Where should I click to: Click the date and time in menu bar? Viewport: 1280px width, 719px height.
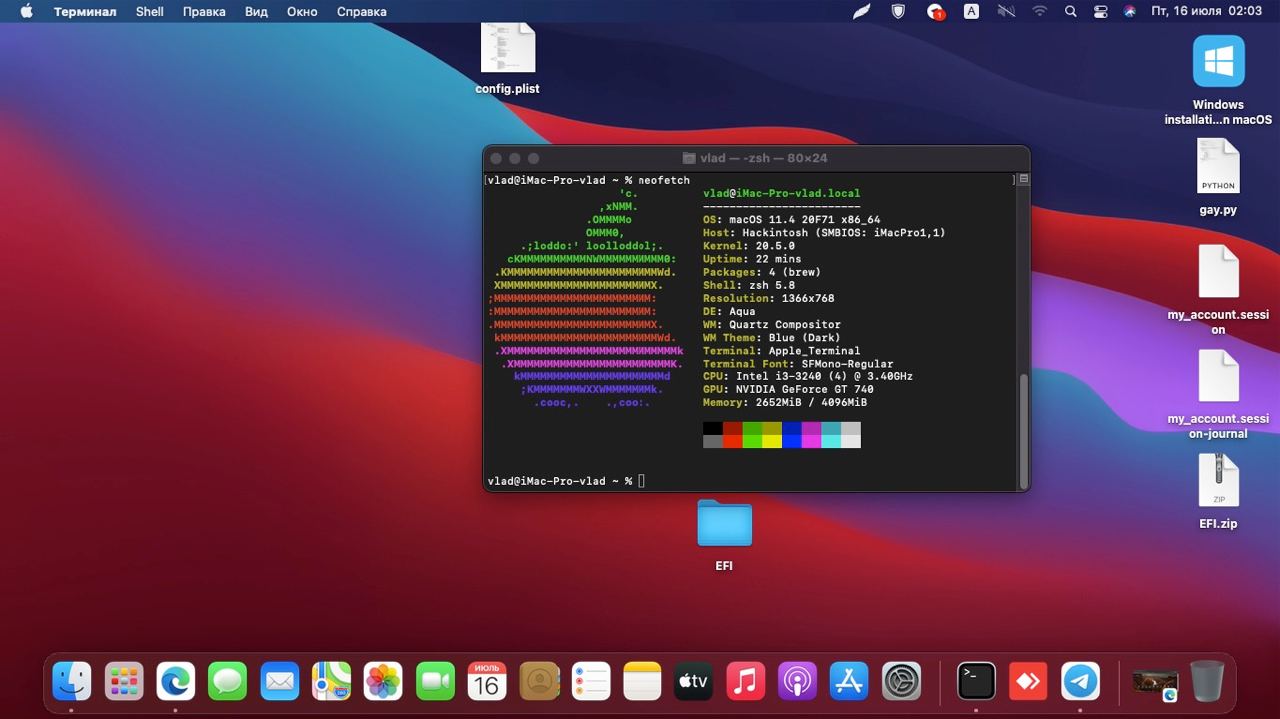coord(1206,12)
